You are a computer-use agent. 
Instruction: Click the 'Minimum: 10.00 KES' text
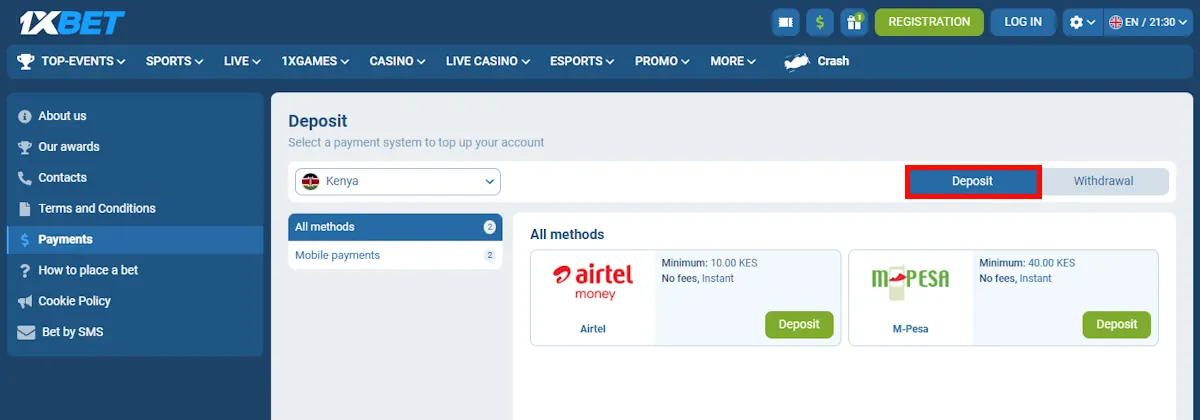click(710, 264)
